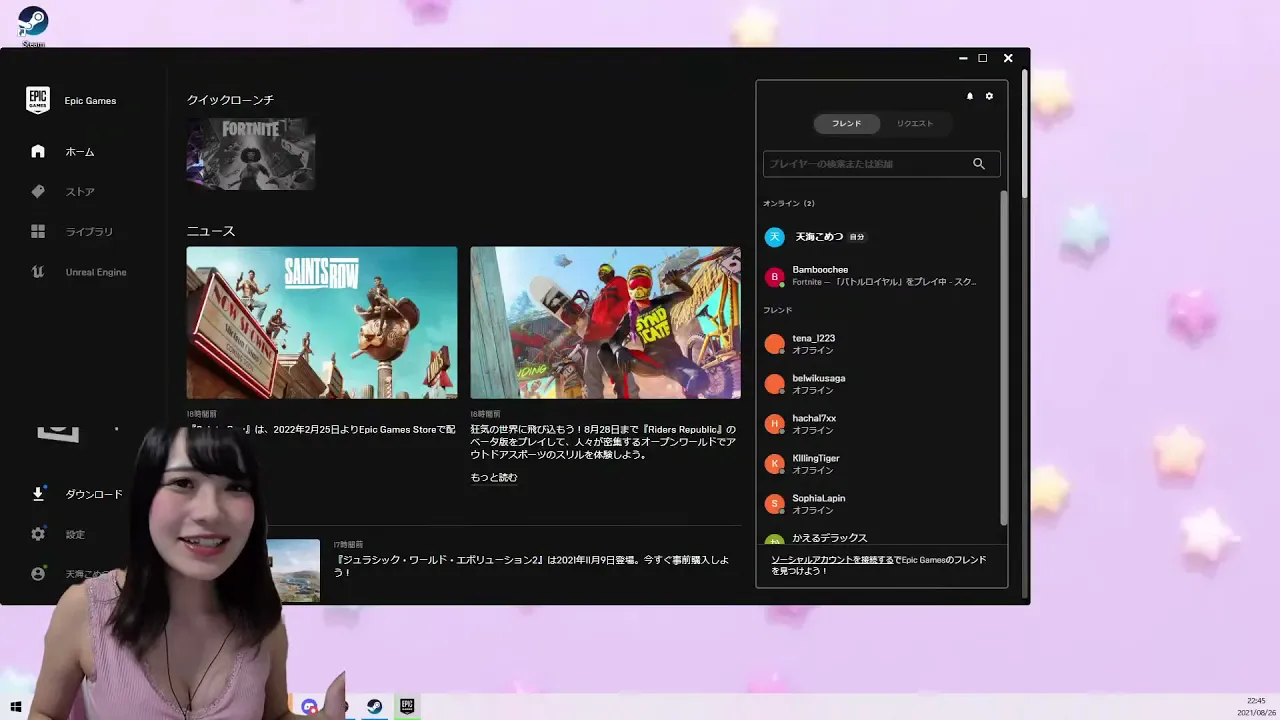
Task: Open the Riders Republic news image
Action: pos(606,323)
